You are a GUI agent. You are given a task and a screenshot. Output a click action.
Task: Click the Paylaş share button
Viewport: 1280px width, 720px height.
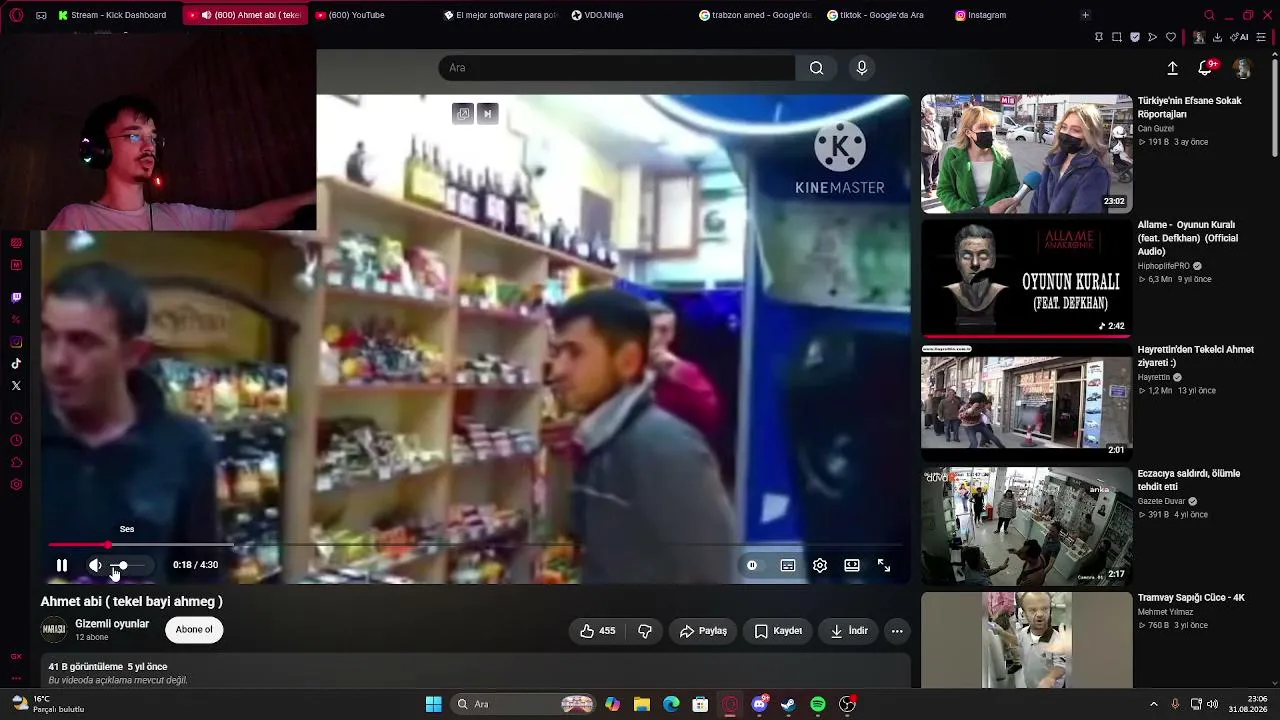(703, 631)
